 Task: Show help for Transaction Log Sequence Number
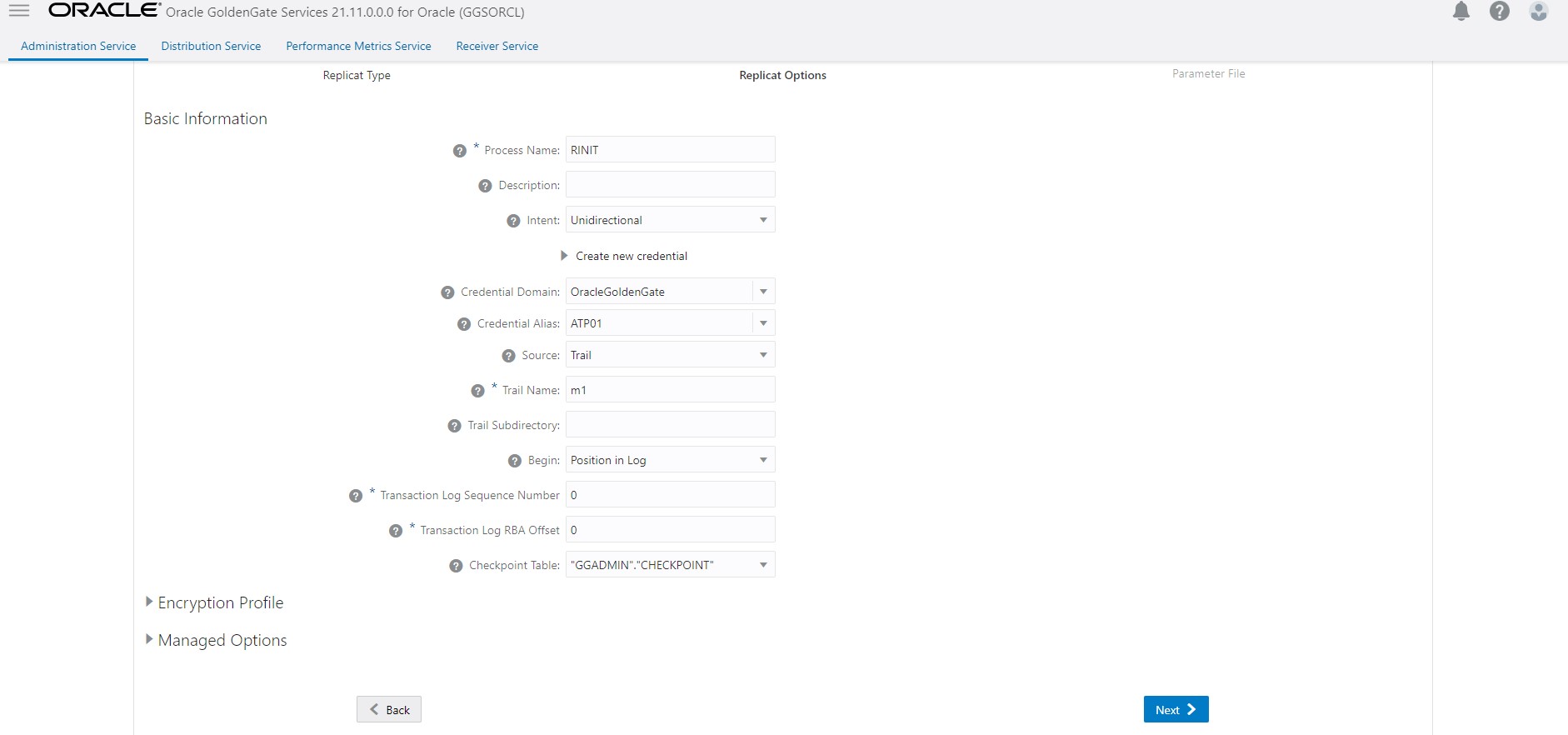[x=356, y=496]
